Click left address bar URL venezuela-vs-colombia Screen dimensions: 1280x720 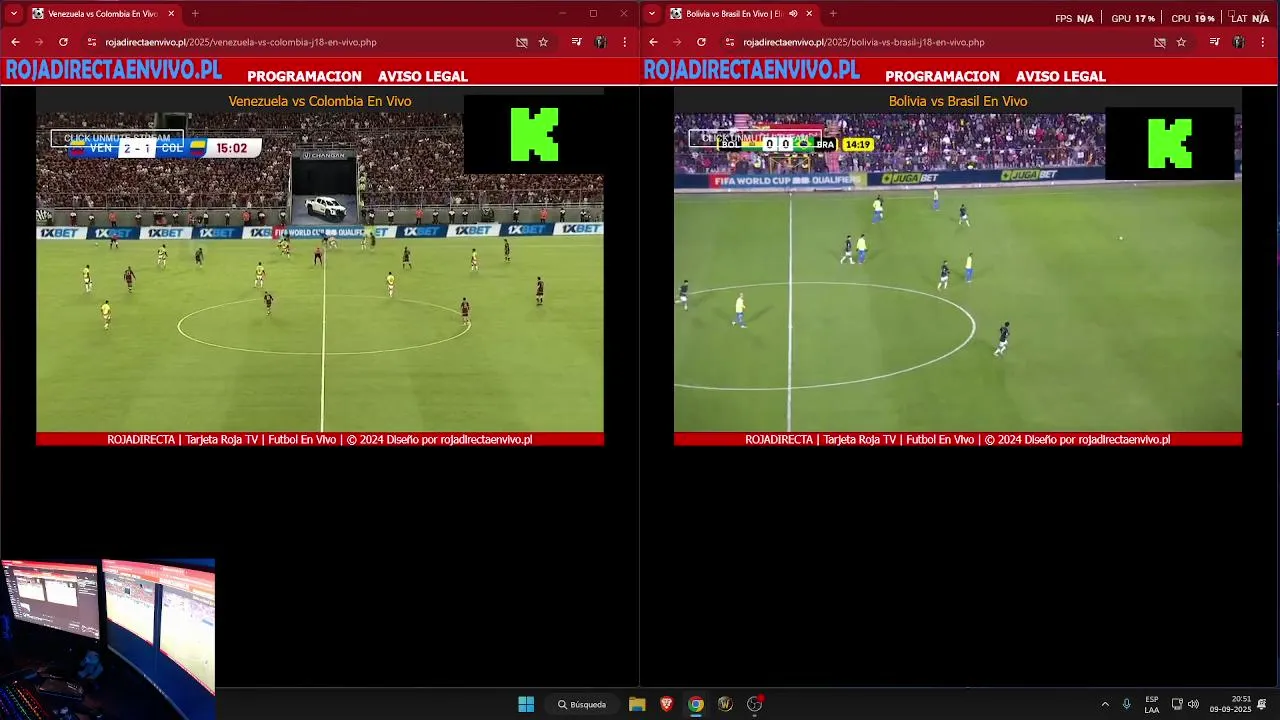tap(241, 42)
